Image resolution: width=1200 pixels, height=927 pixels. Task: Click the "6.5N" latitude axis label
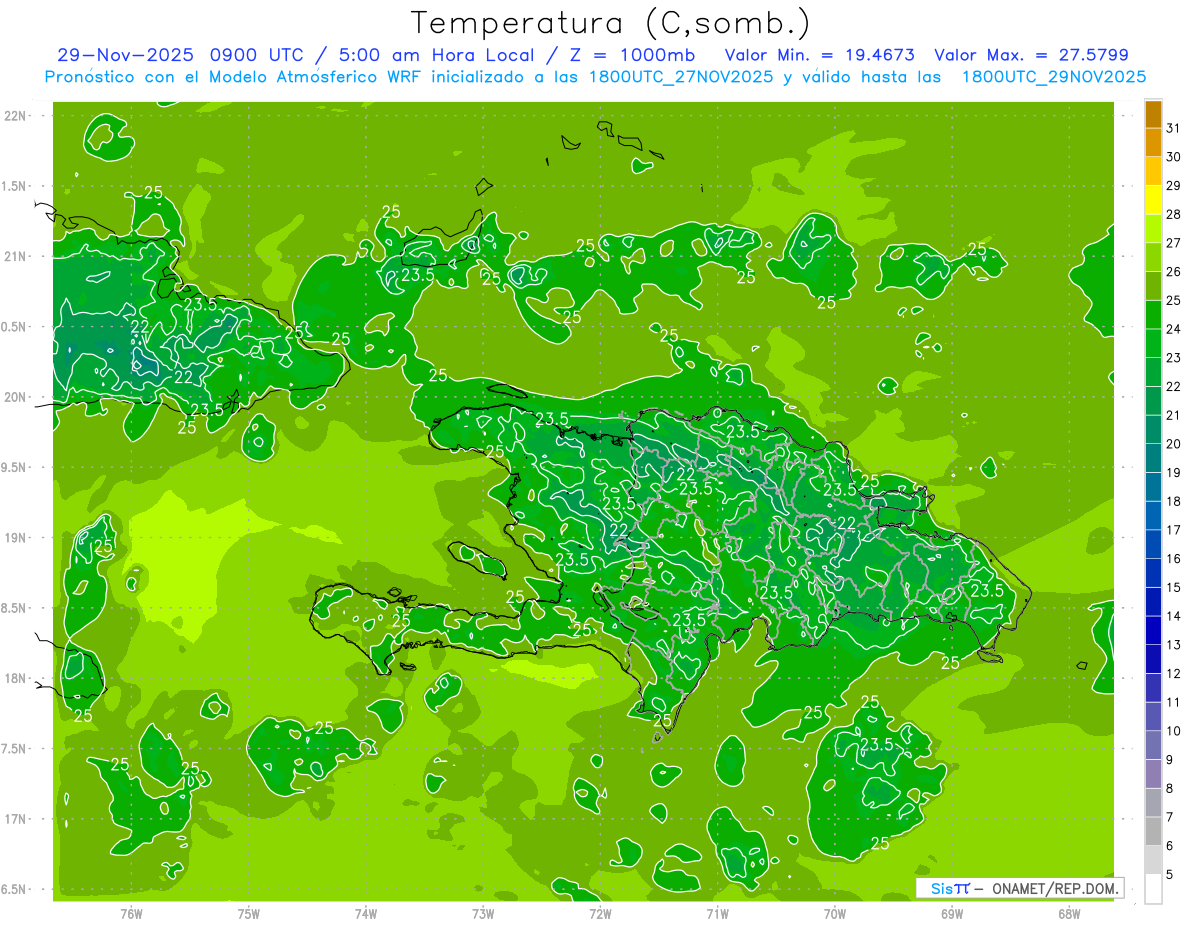click(15, 889)
